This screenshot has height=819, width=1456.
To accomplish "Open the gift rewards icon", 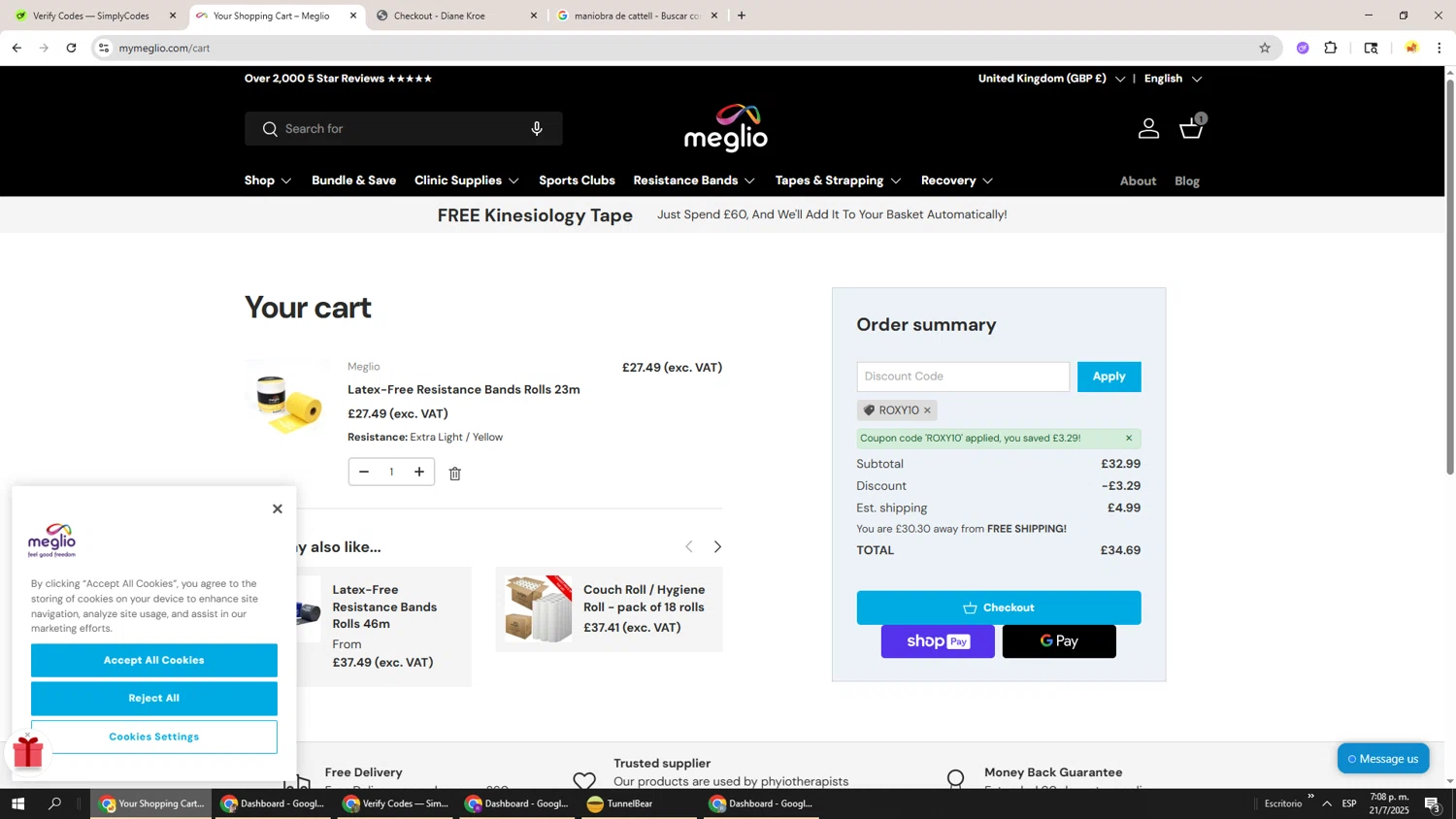I will point(28,751).
